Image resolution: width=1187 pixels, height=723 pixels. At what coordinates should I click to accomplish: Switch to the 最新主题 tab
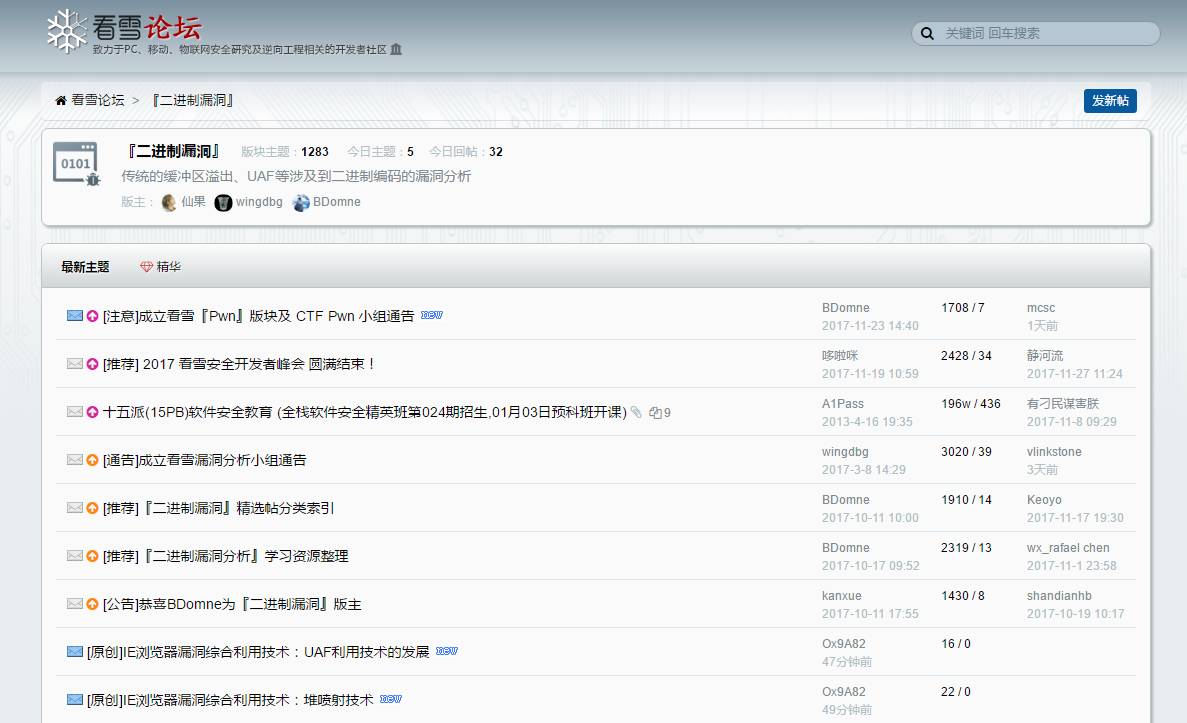point(85,266)
